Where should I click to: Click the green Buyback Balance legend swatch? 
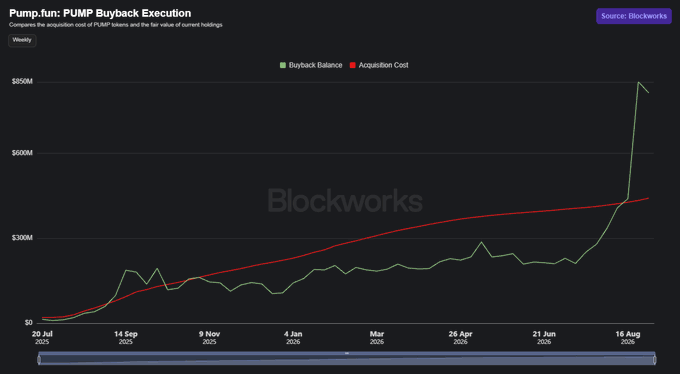pos(283,65)
